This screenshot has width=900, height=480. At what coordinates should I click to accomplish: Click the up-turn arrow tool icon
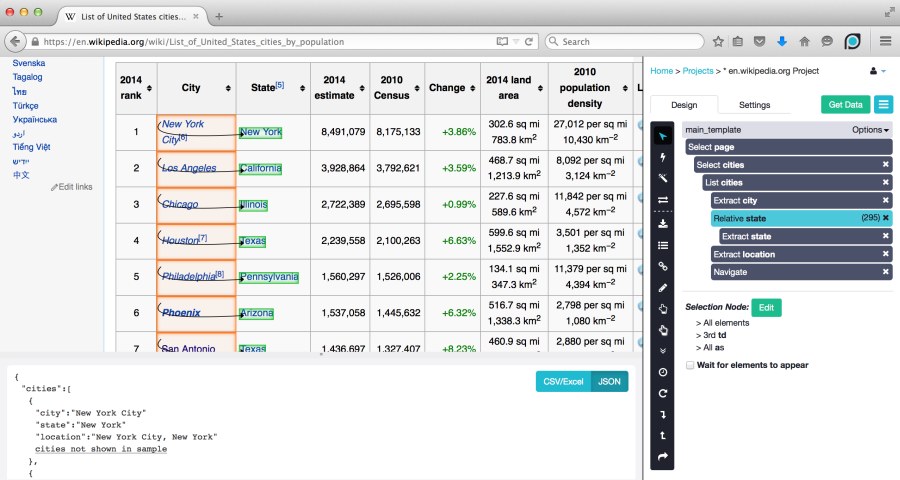(x=663, y=435)
